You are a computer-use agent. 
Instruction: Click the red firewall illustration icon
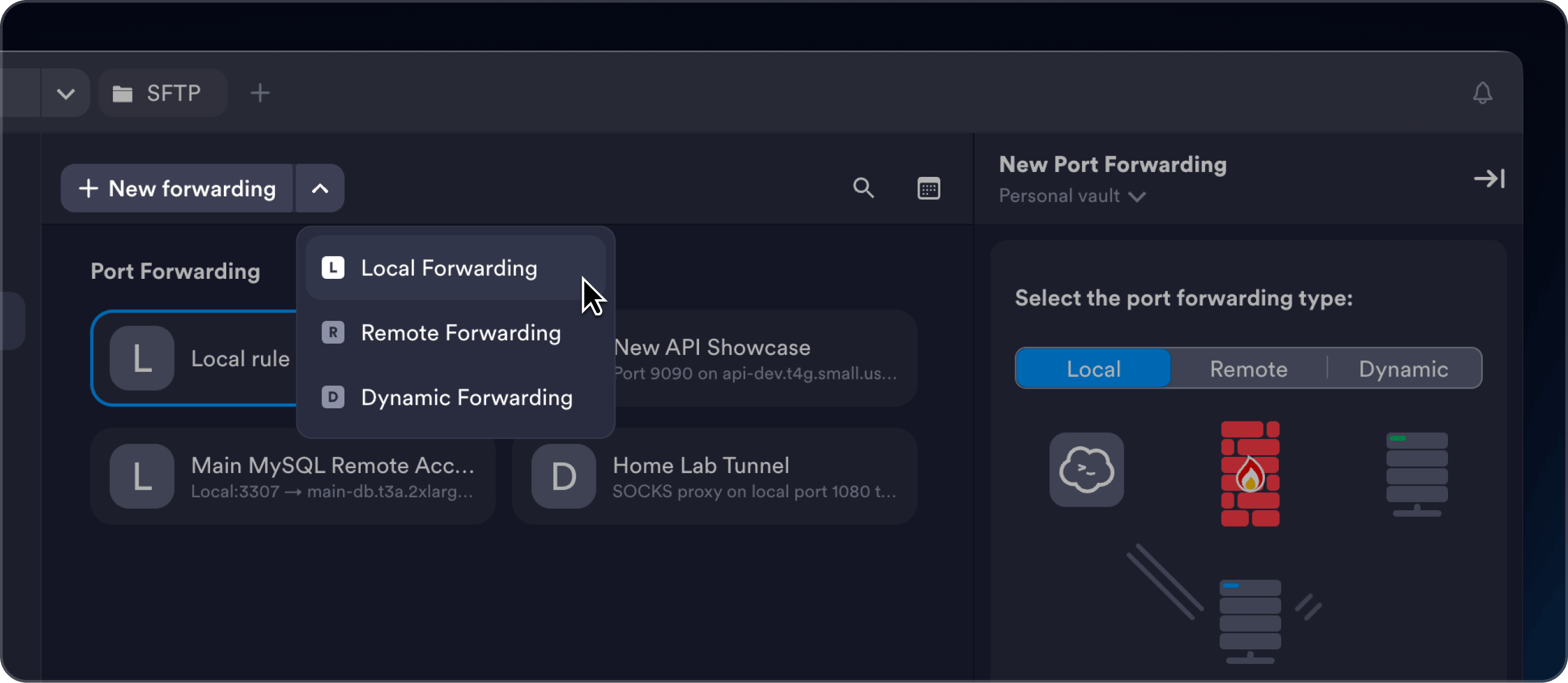coord(1251,474)
